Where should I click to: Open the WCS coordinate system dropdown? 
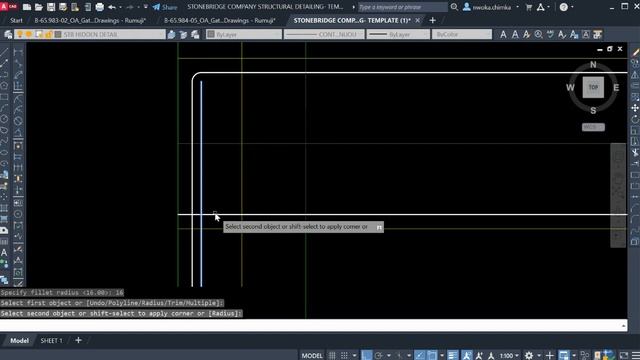pos(593,127)
